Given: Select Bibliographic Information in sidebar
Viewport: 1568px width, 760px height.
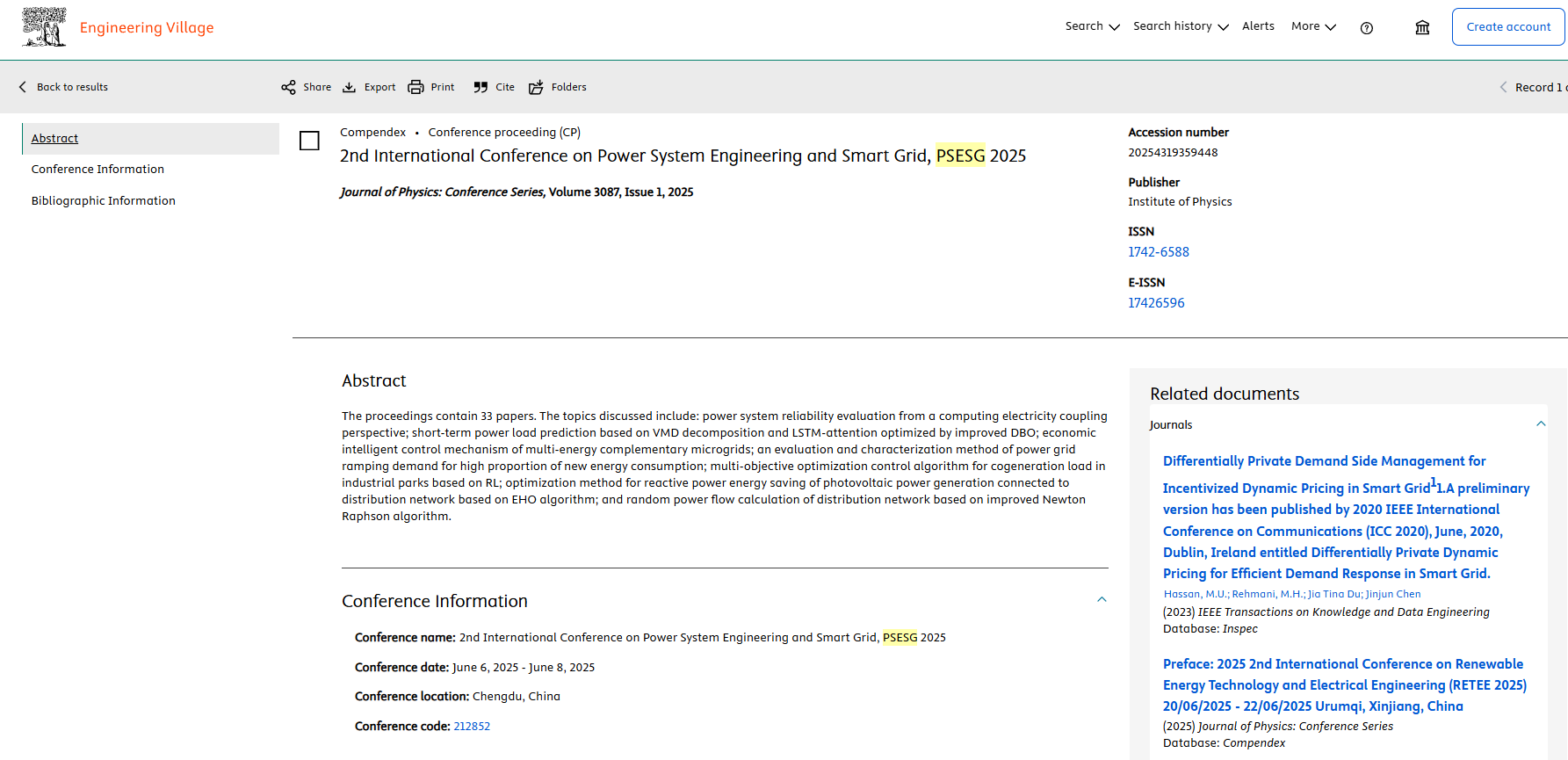Looking at the screenshot, I should click(104, 201).
